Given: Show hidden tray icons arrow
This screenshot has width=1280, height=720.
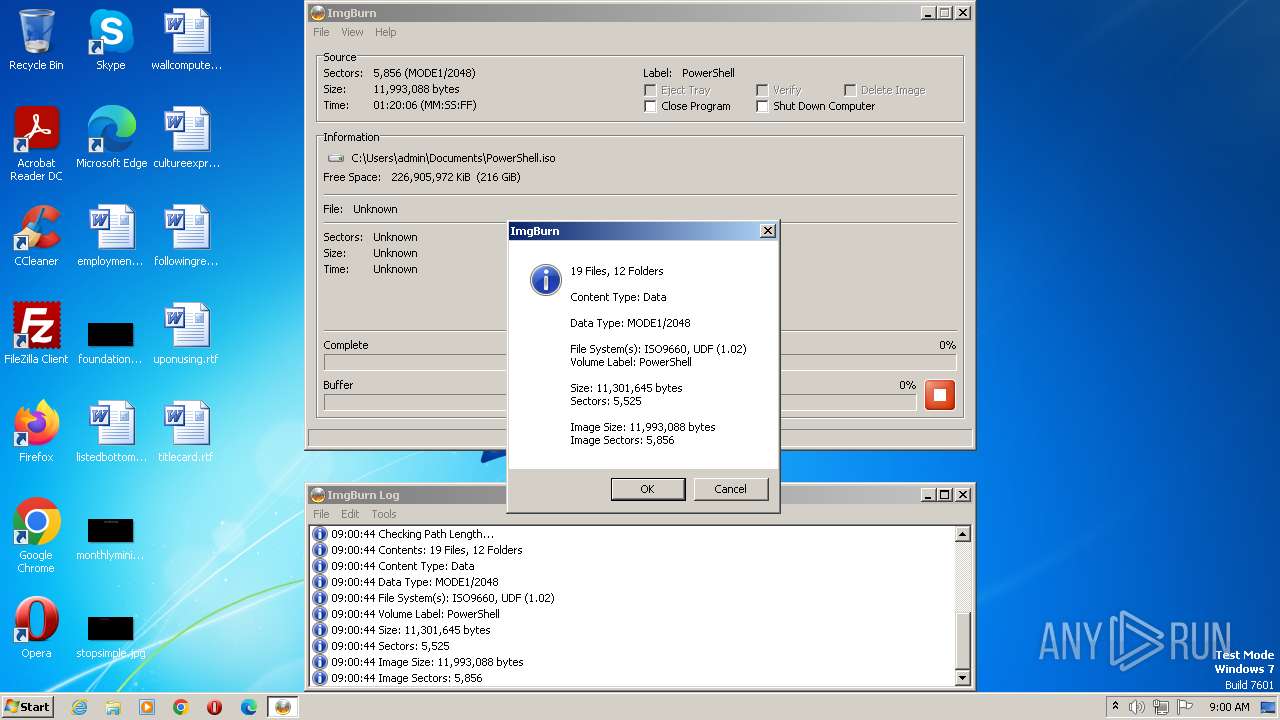Looking at the screenshot, I should pyautogui.click(x=1116, y=707).
